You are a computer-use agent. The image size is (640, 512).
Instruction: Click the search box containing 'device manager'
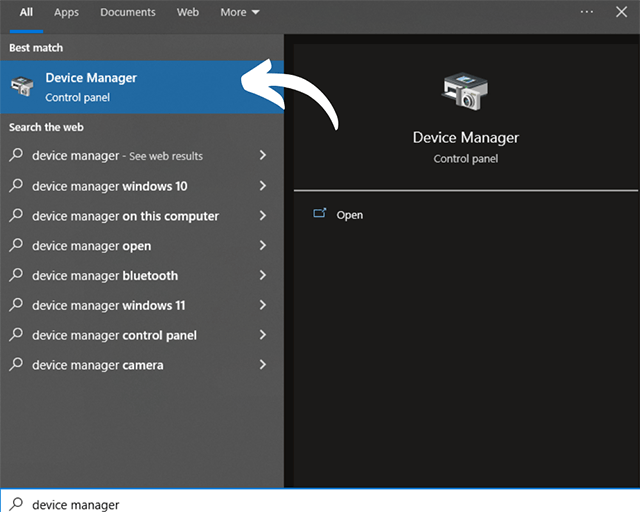coord(320,501)
